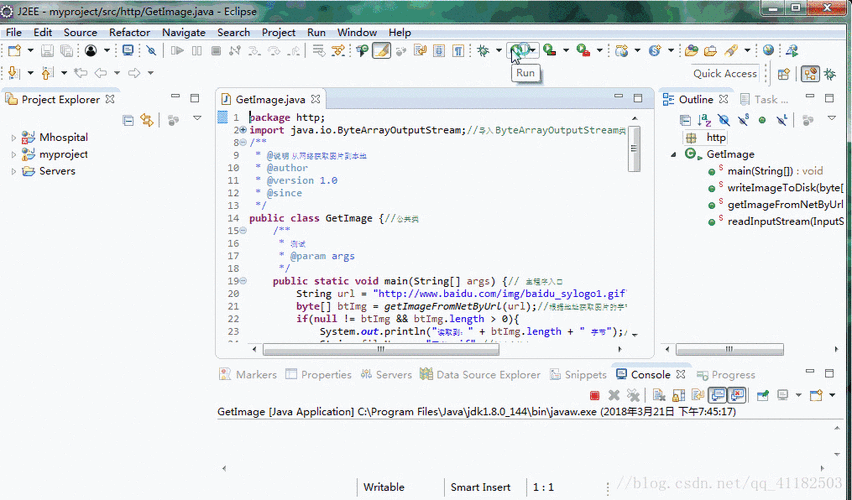852x500 pixels.
Task: Toggle Show Console When Standard Error Changes
Action: tap(737, 396)
